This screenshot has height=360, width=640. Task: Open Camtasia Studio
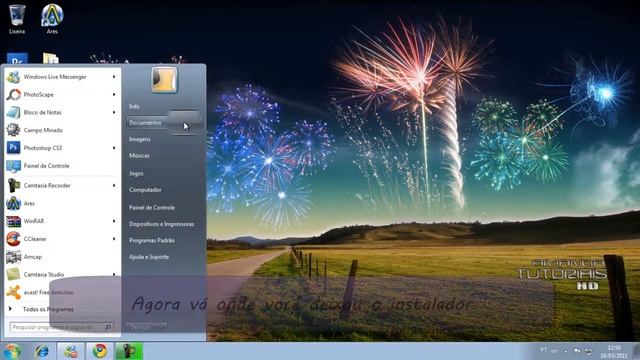(62, 274)
